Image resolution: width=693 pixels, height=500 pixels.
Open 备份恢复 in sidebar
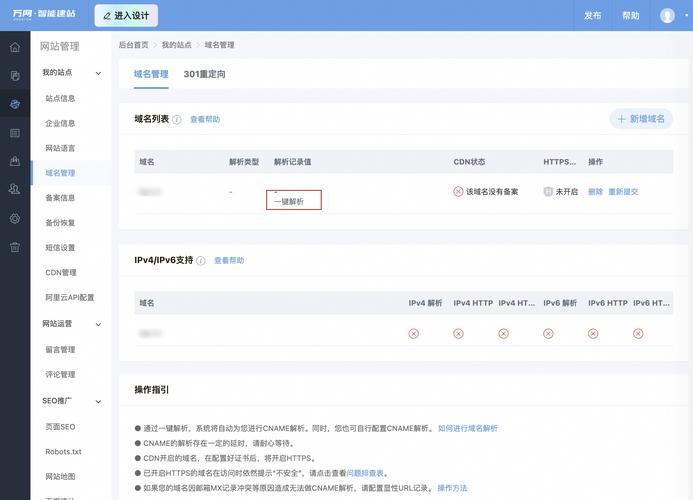click(x=60, y=222)
